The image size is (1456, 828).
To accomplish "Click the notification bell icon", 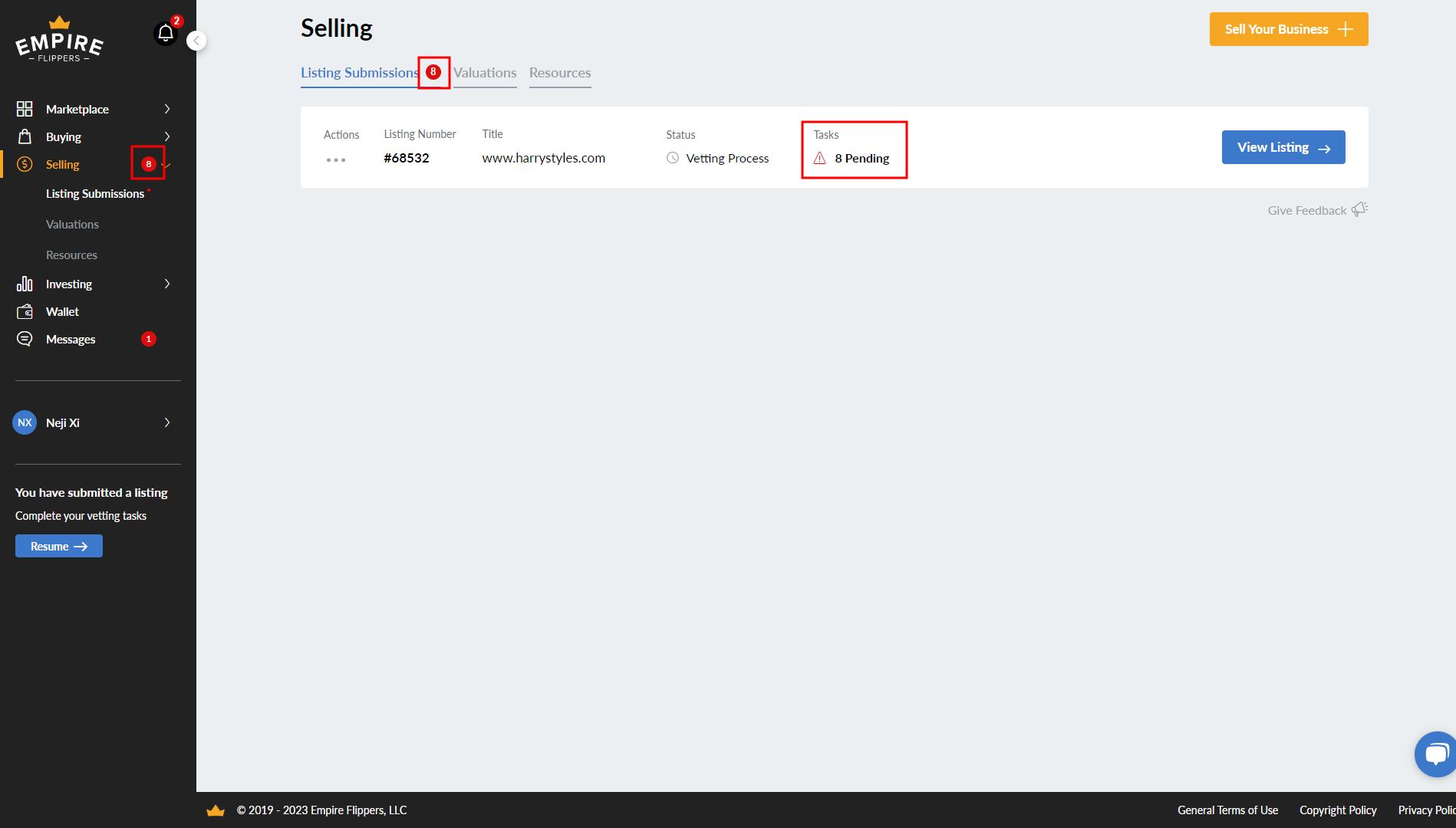I will pos(166,33).
